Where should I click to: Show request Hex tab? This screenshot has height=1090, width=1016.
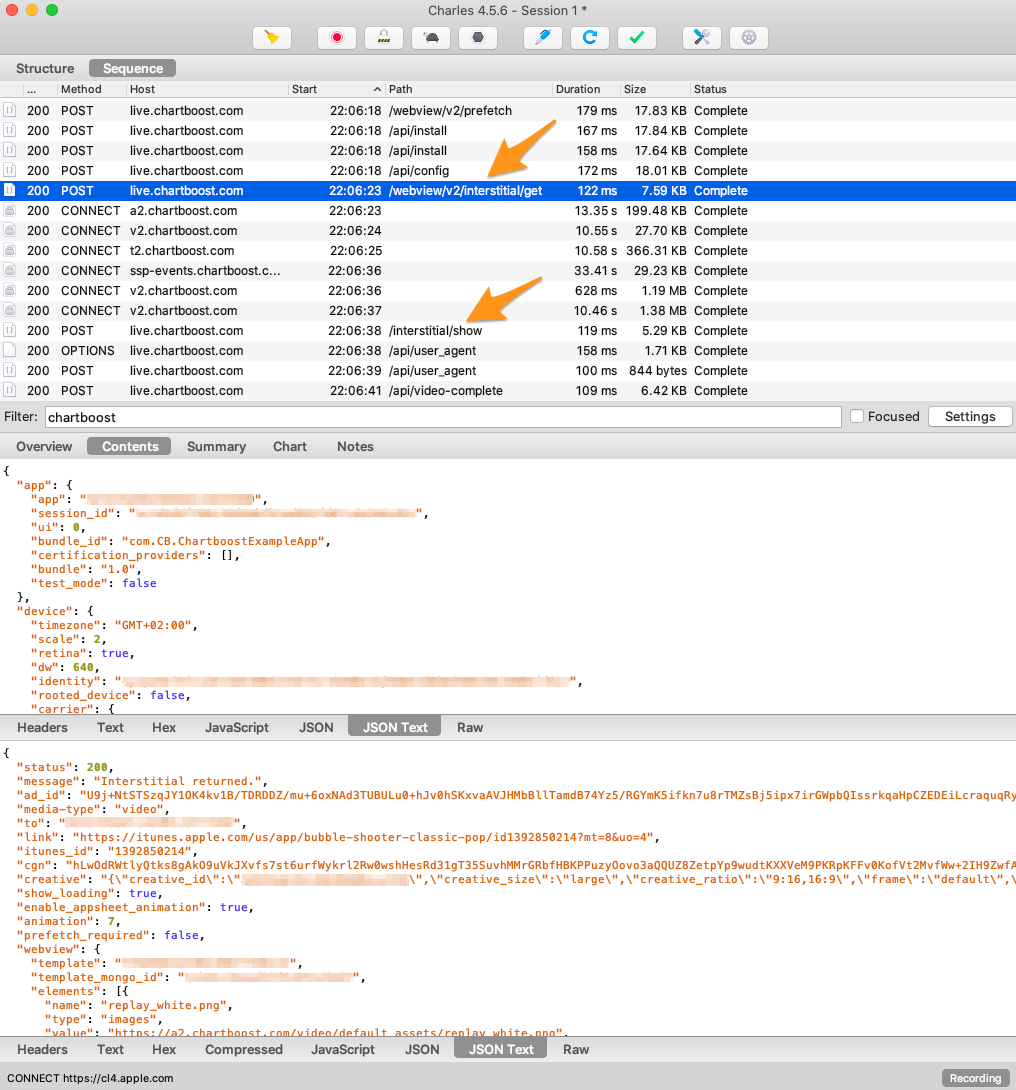[x=164, y=727]
